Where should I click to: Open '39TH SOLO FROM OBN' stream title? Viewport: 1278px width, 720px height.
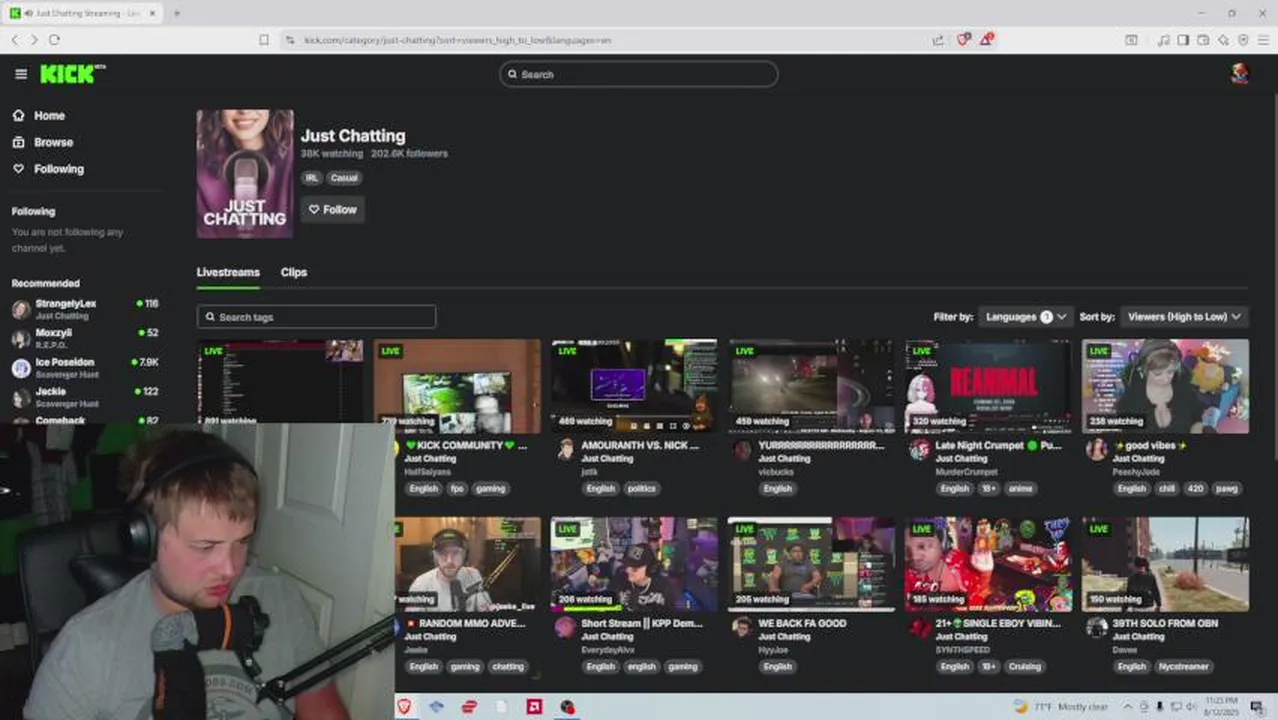pos(1165,623)
